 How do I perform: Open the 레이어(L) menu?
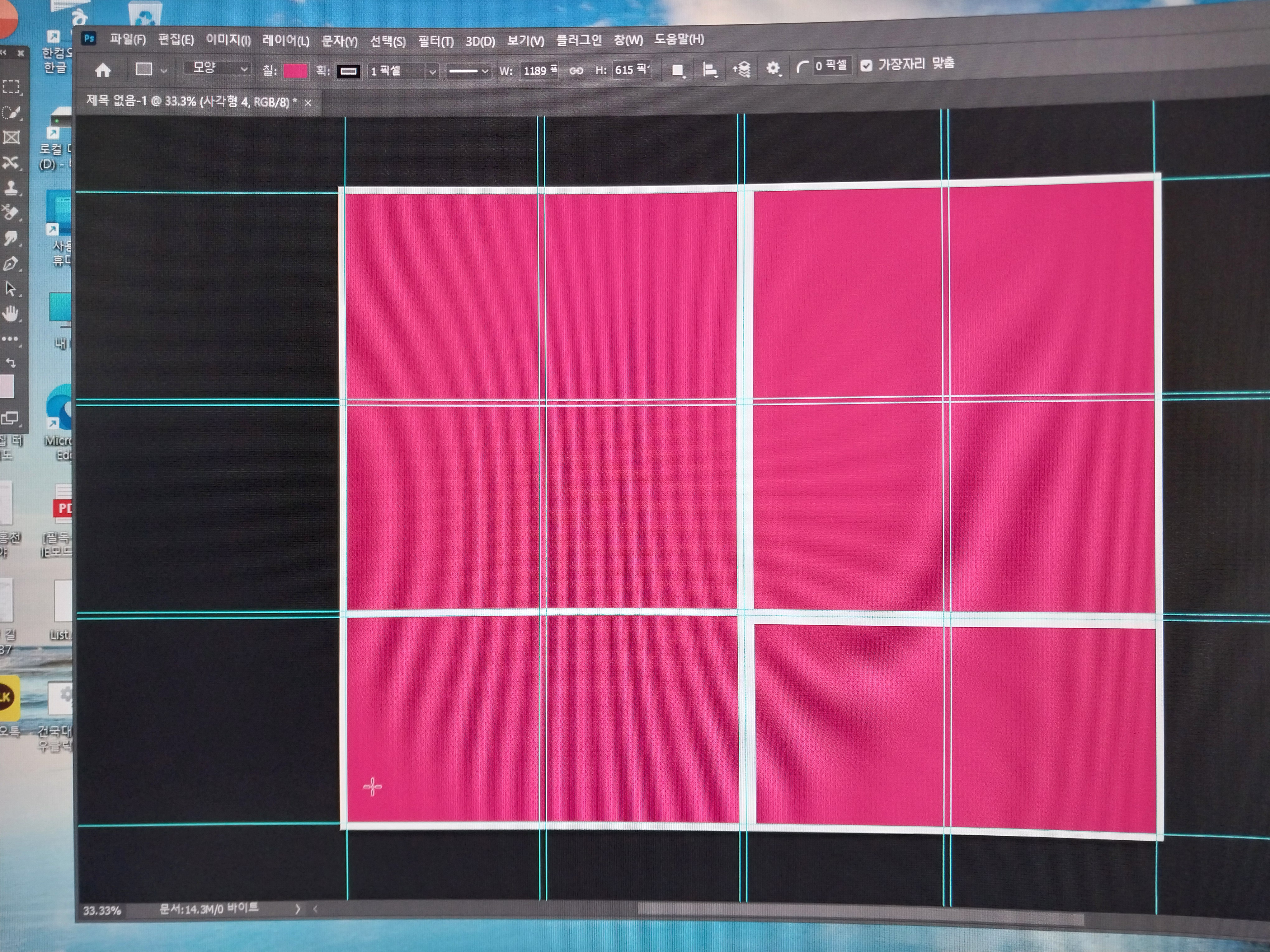point(285,41)
